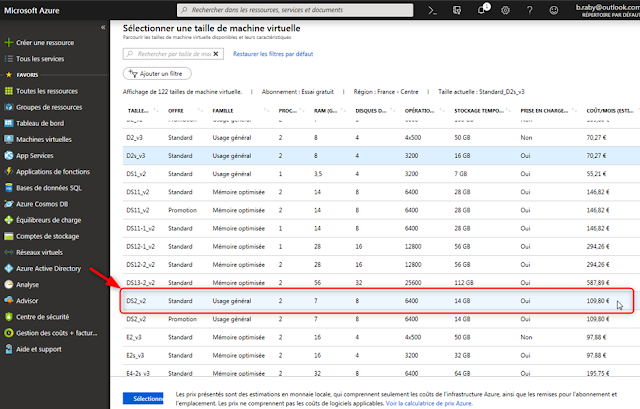Click the Azure Active Directory diamond icon

(9, 268)
